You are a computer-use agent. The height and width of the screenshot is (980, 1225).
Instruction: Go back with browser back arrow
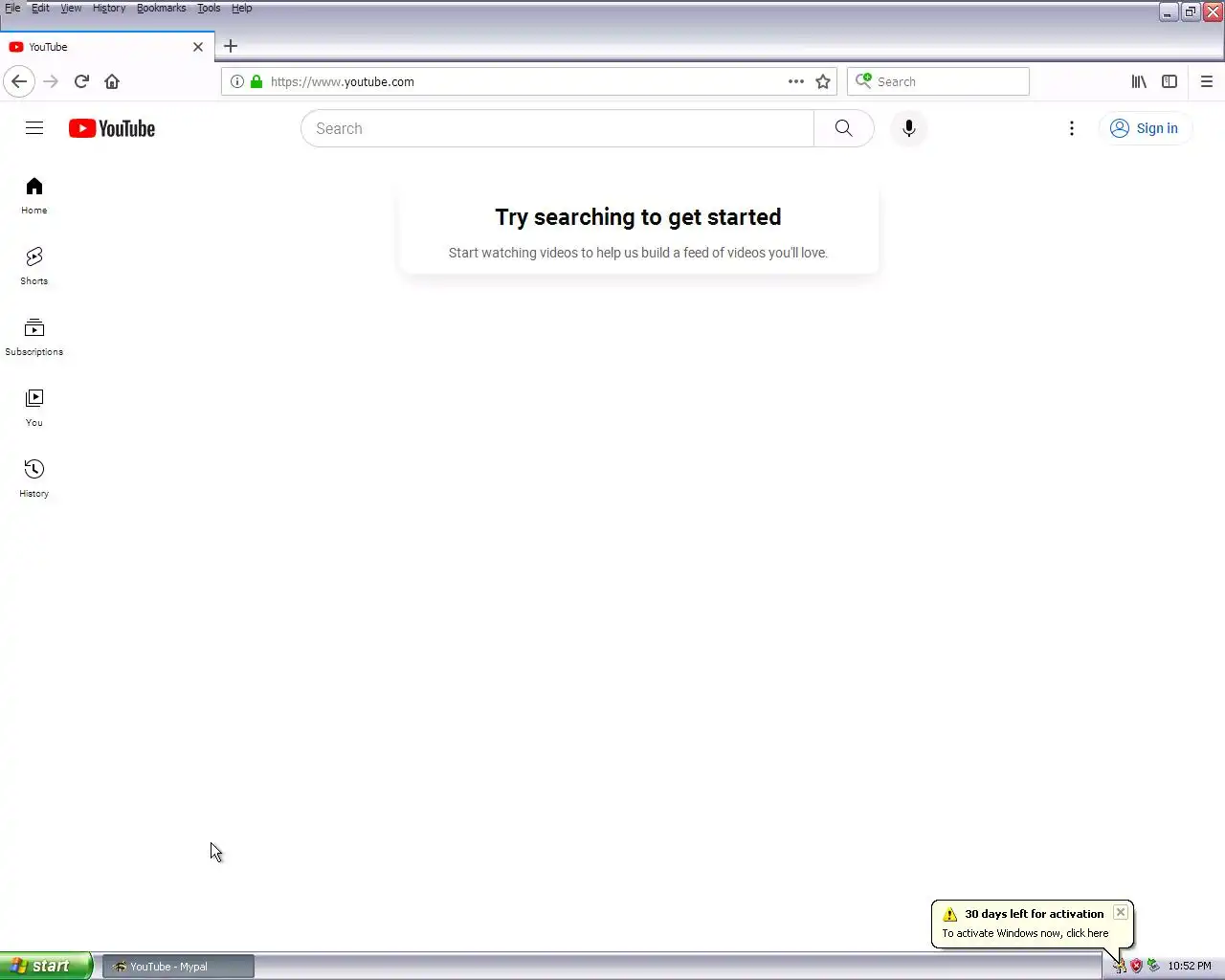tap(19, 81)
